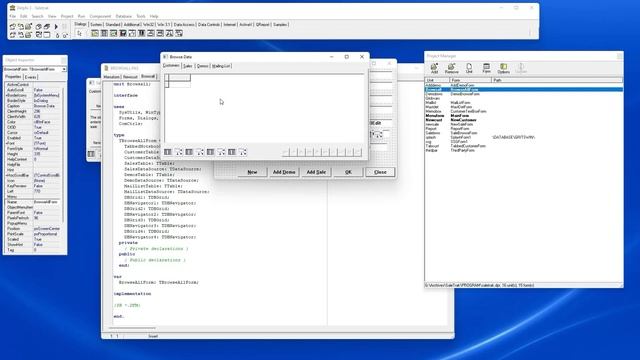
Task: Click the OK button on the form
Action: [x=348, y=172]
